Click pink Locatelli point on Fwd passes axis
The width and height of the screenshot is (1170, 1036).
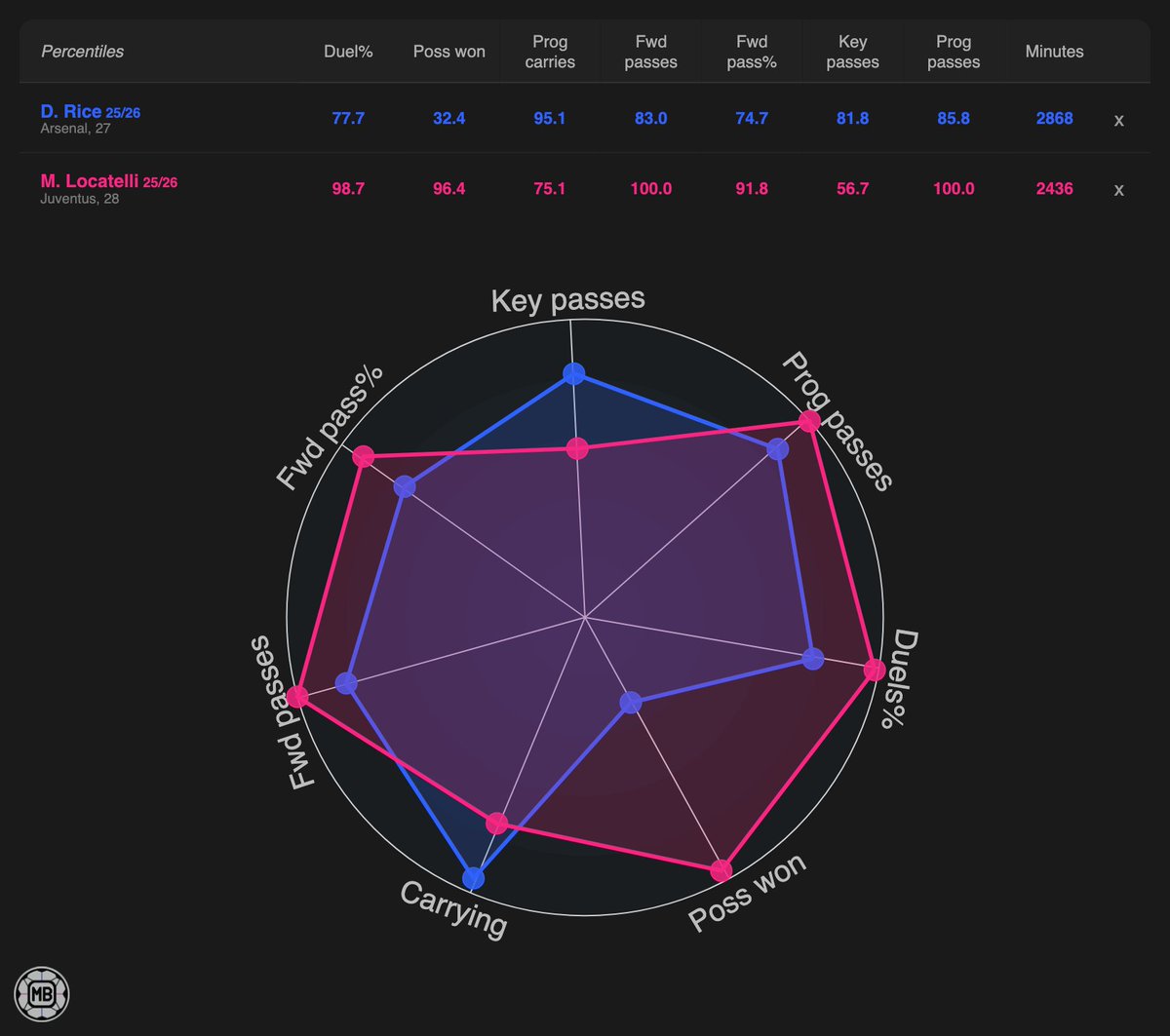coord(297,698)
